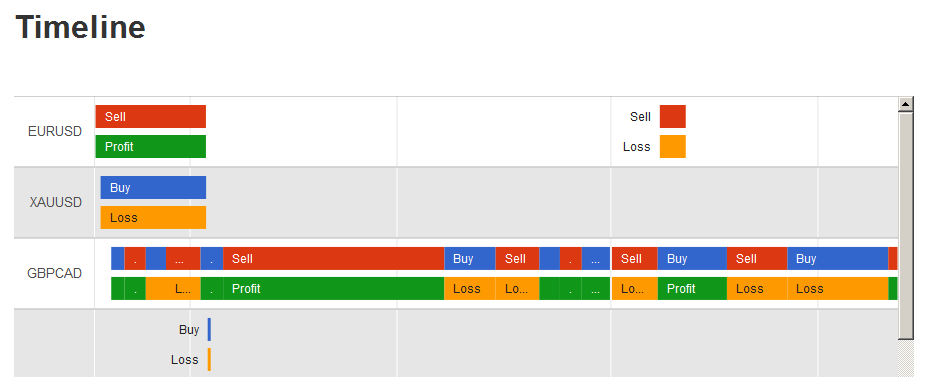
Task: Click the vertical scrollbar thumb
Action: (906, 225)
